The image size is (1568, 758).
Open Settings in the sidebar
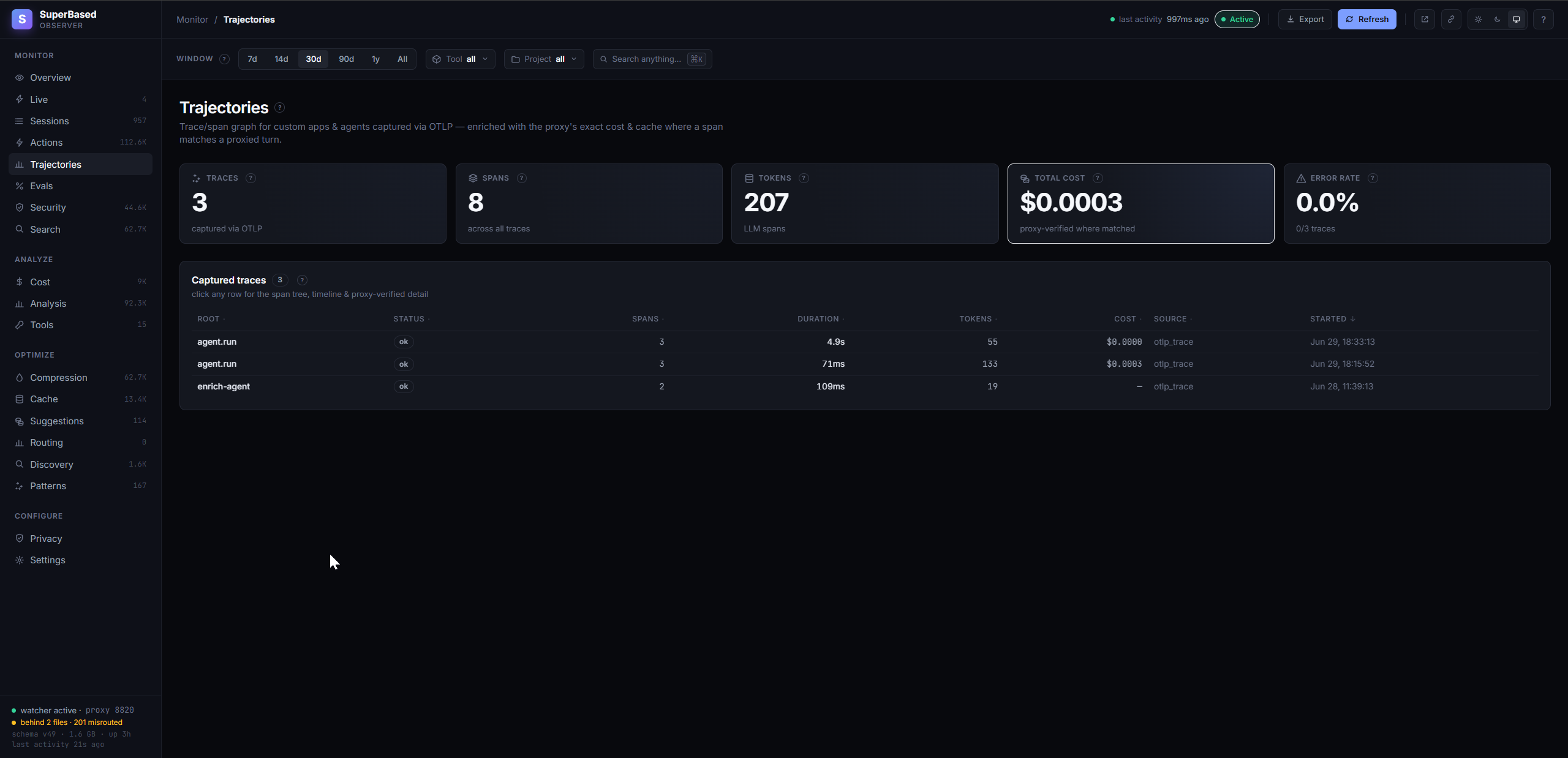pos(80,560)
